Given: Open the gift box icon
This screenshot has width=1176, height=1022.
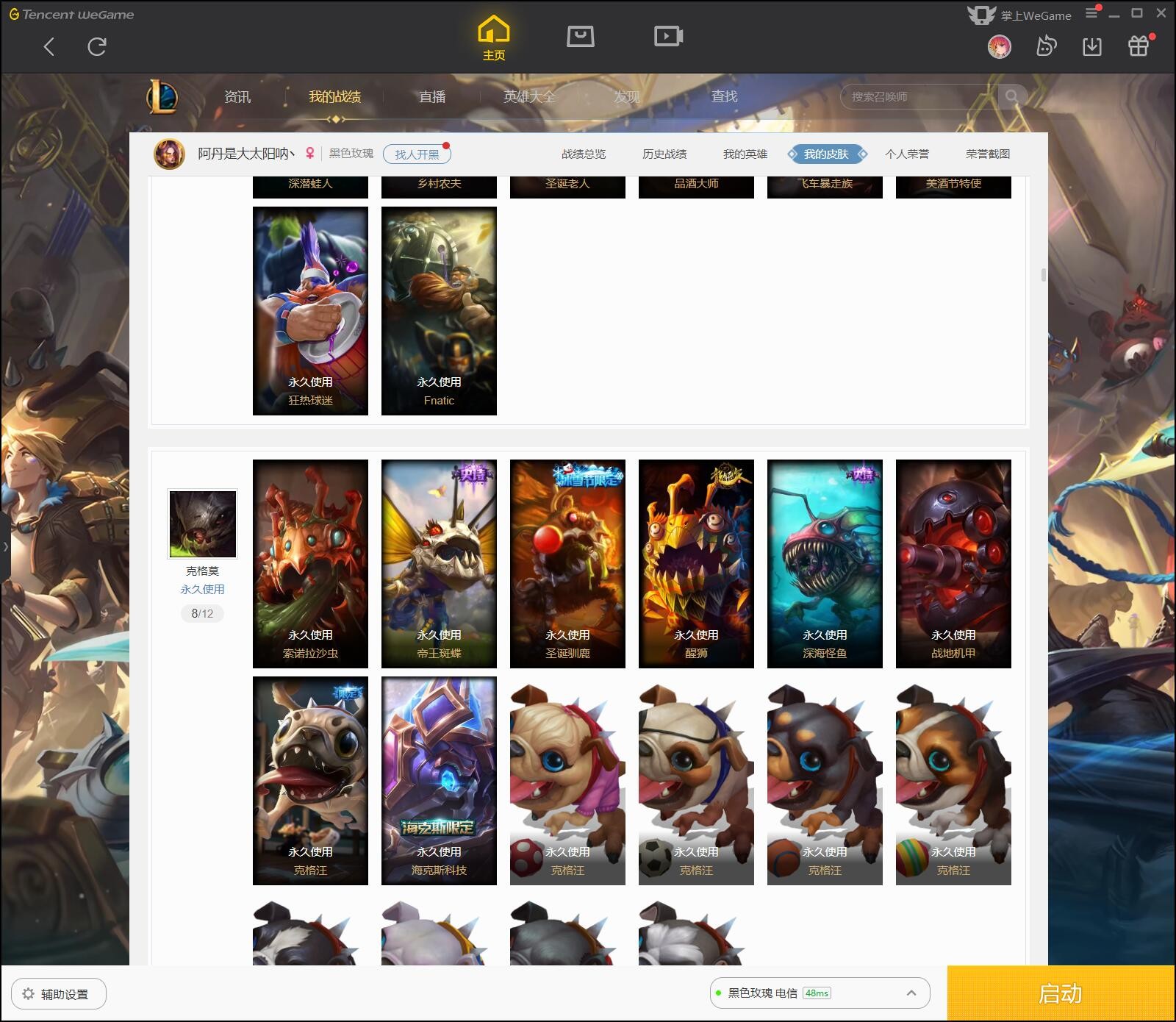Looking at the screenshot, I should point(1139,46).
